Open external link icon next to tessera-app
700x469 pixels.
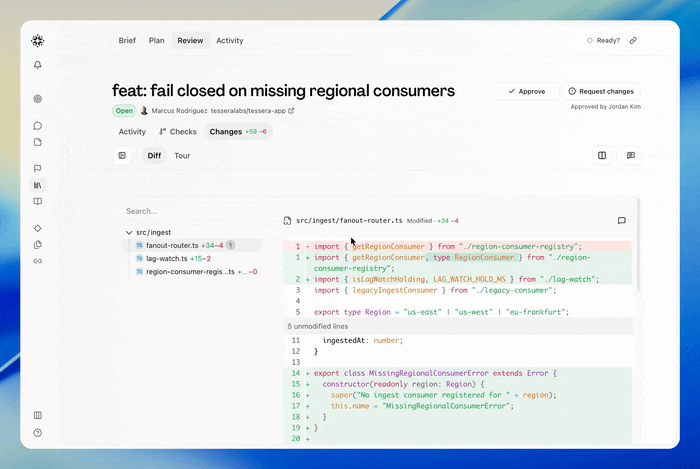point(291,111)
